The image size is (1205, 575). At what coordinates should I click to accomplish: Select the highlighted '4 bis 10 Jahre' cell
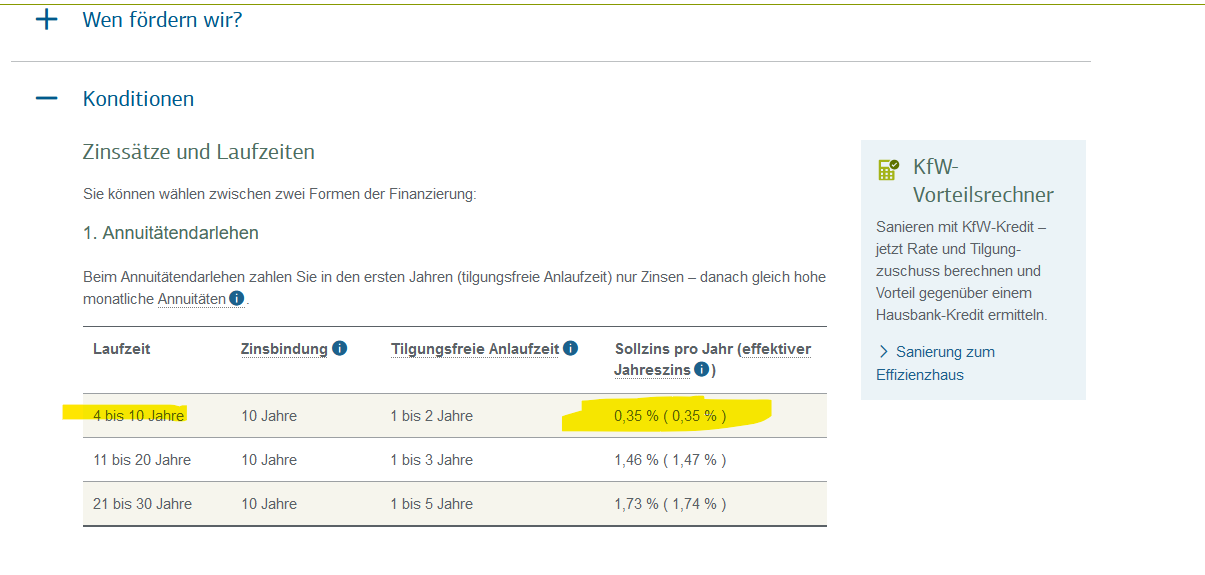(138, 416)
